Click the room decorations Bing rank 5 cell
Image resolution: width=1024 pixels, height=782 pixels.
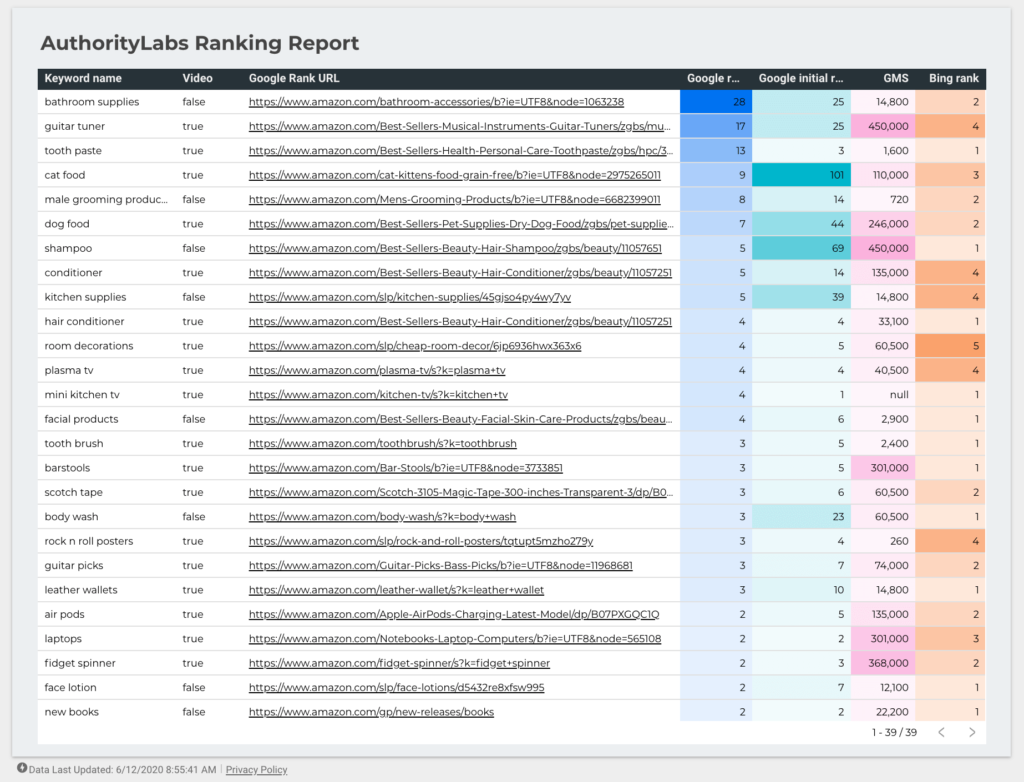click(950, 346)
